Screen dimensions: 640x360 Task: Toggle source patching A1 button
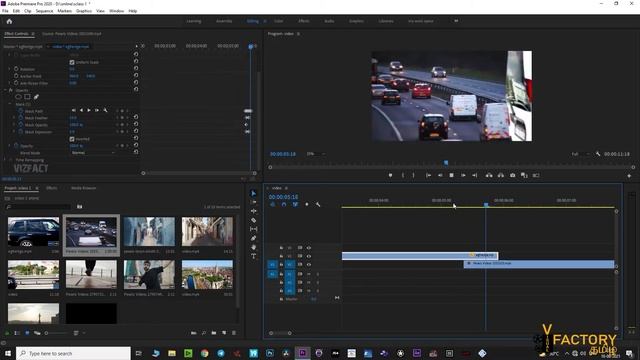point(272,273)
